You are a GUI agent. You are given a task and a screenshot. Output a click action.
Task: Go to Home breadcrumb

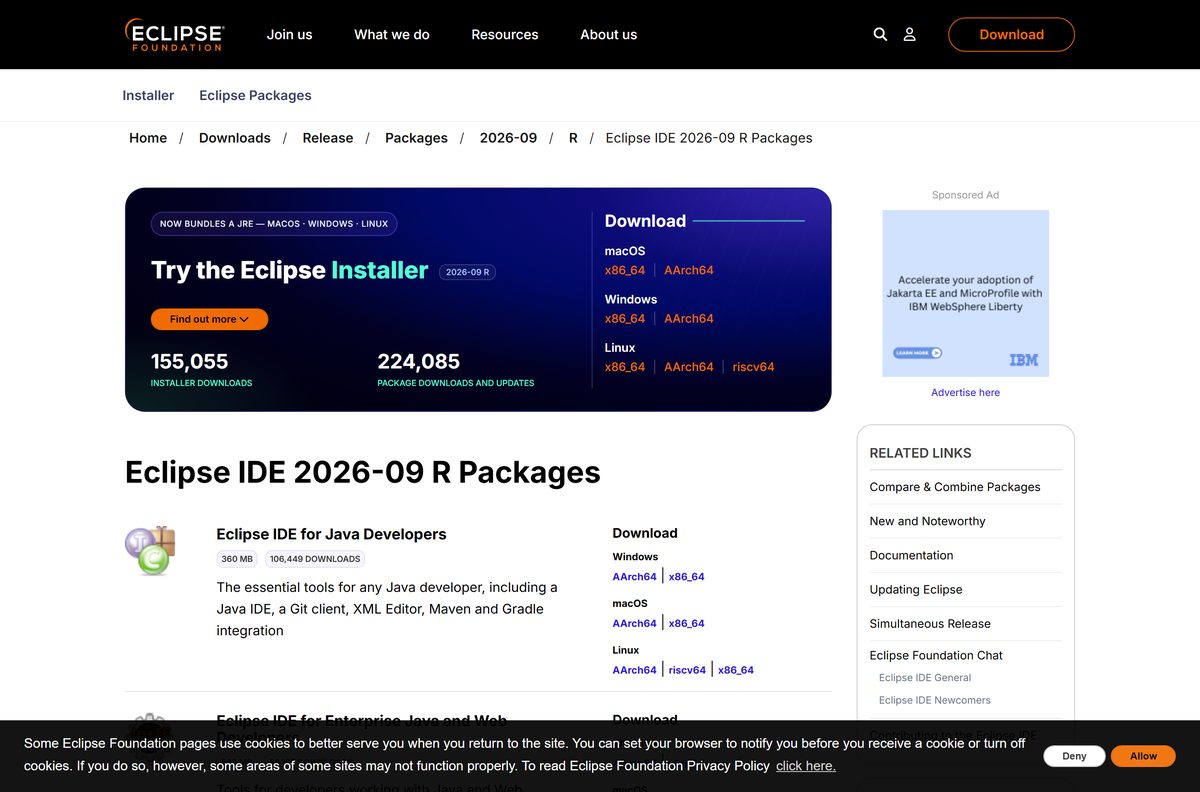tap(148, 138)
